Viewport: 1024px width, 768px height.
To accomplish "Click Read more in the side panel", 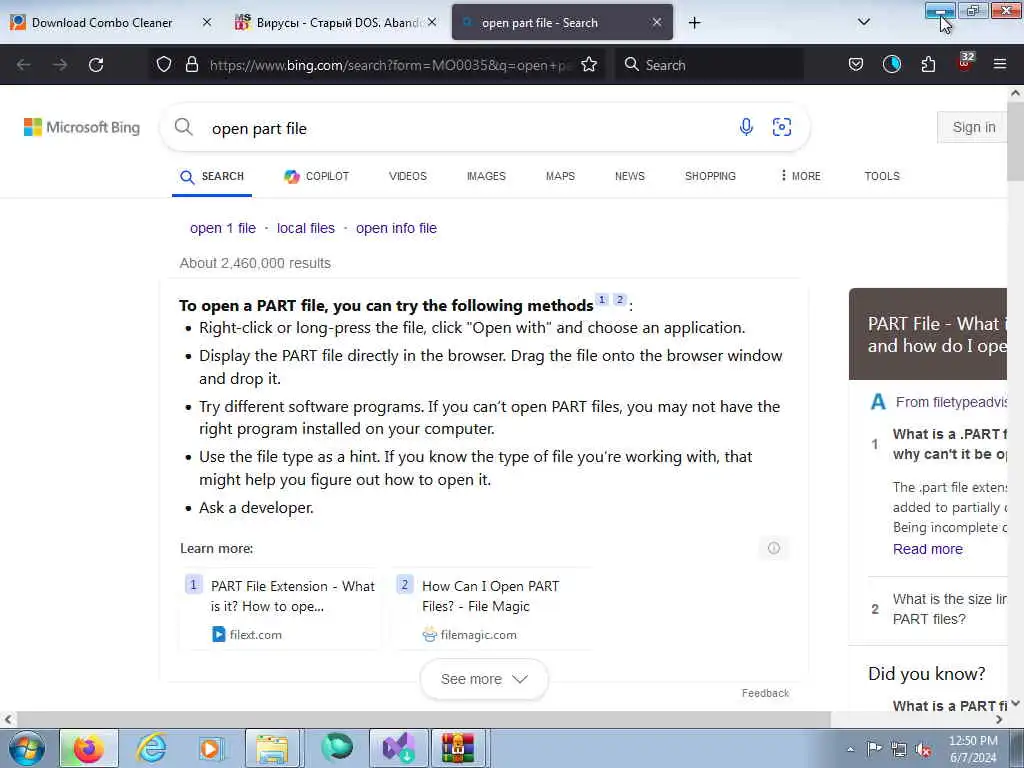I will tap(927, 549).
